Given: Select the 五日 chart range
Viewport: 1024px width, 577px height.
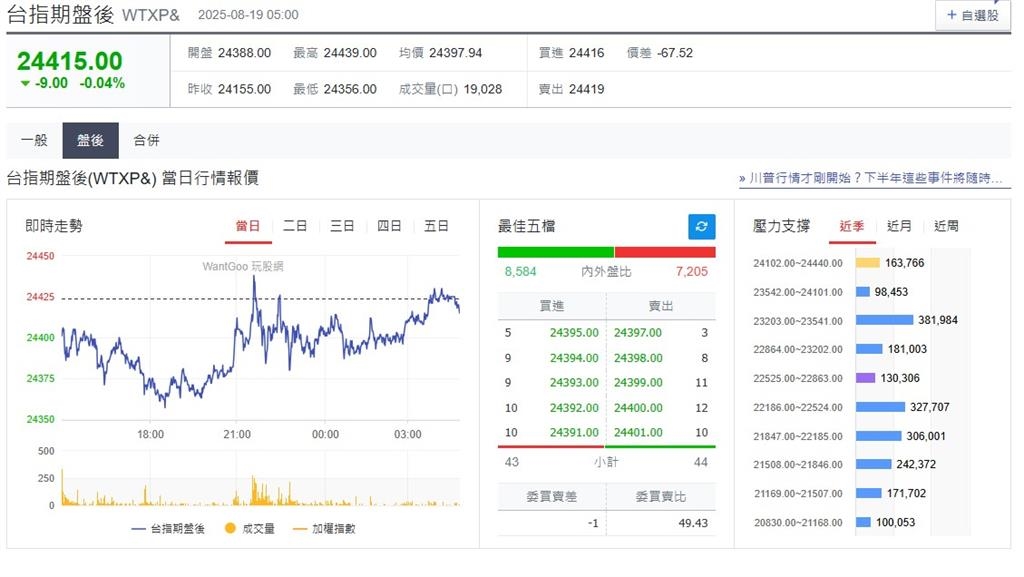Looking at the screenshot, I should [x=436, y=226].
